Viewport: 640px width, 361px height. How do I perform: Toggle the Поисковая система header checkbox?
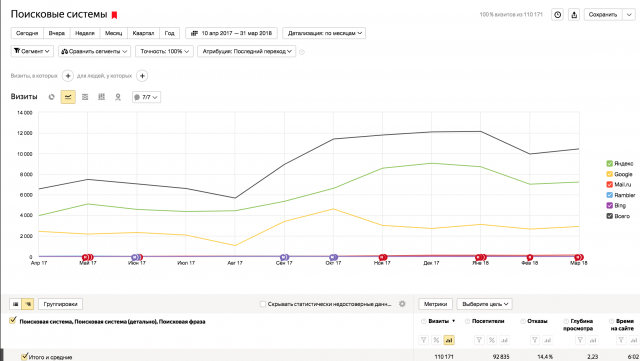[x=13, y=321]
